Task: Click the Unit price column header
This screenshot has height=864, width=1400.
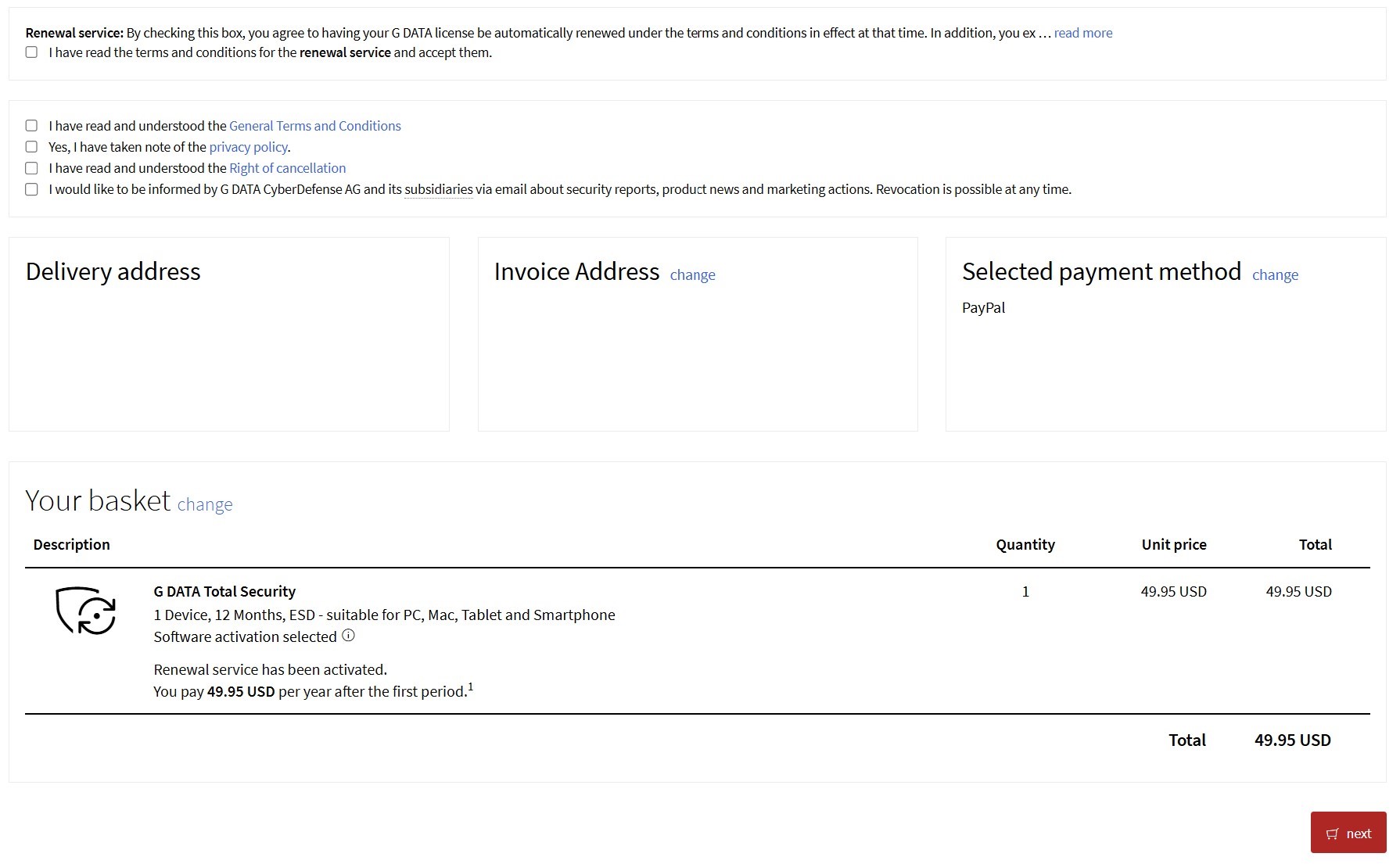Action: (x=1174, y=545)
